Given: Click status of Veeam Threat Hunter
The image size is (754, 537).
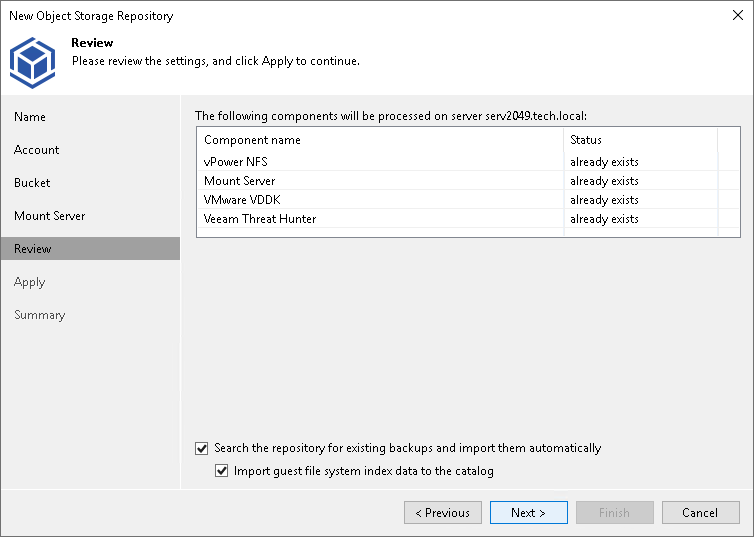Looking at the screenshot, I should [x=604, y=219].
